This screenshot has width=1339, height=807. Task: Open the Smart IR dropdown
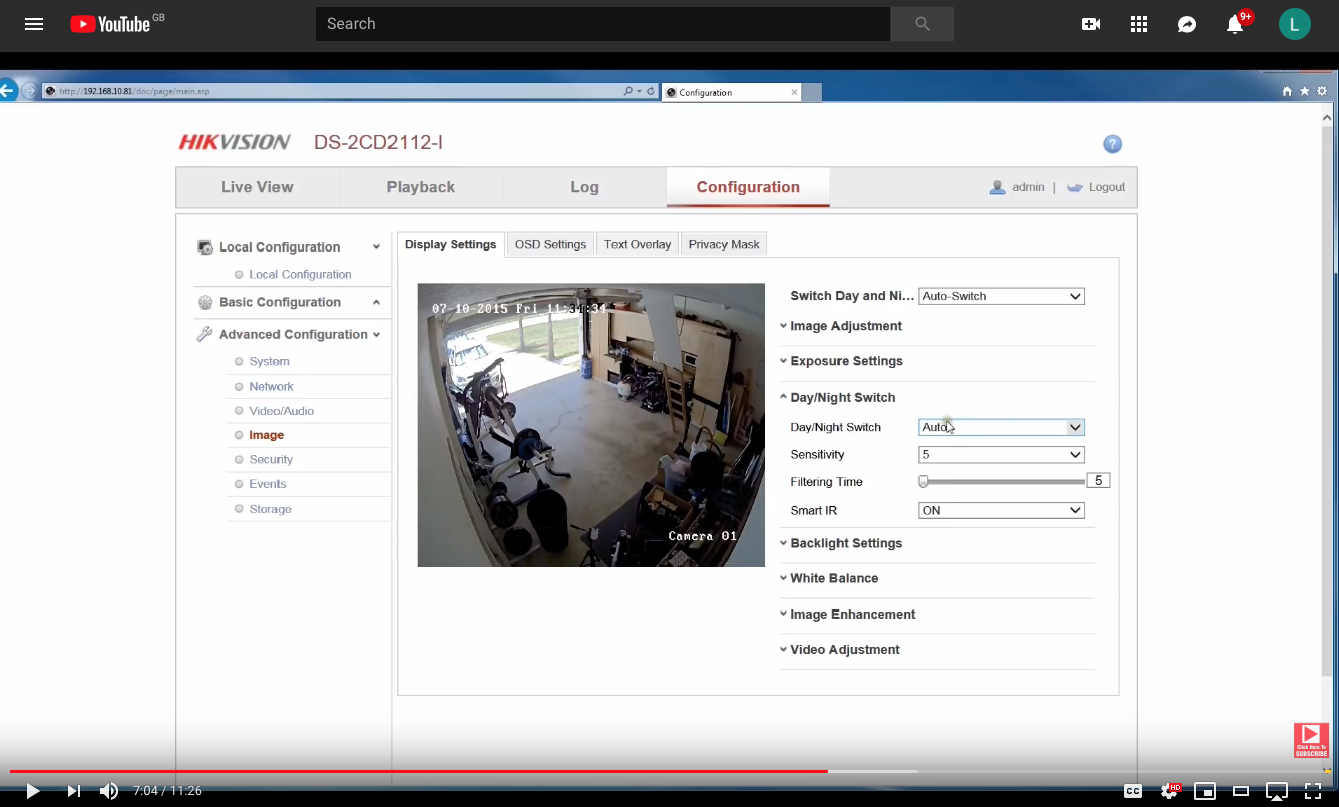pos(1001,510)
